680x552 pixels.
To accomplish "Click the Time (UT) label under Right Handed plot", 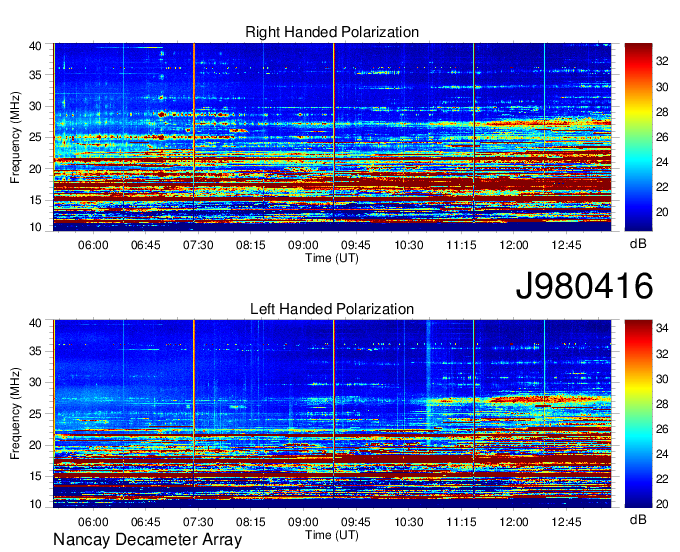I will pos(332,258).
